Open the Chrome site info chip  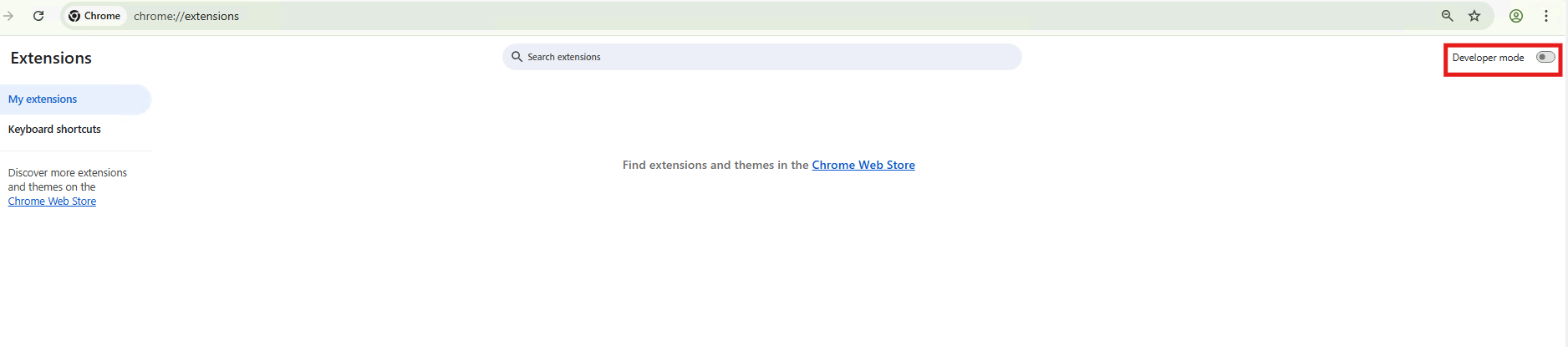point(94,16)
